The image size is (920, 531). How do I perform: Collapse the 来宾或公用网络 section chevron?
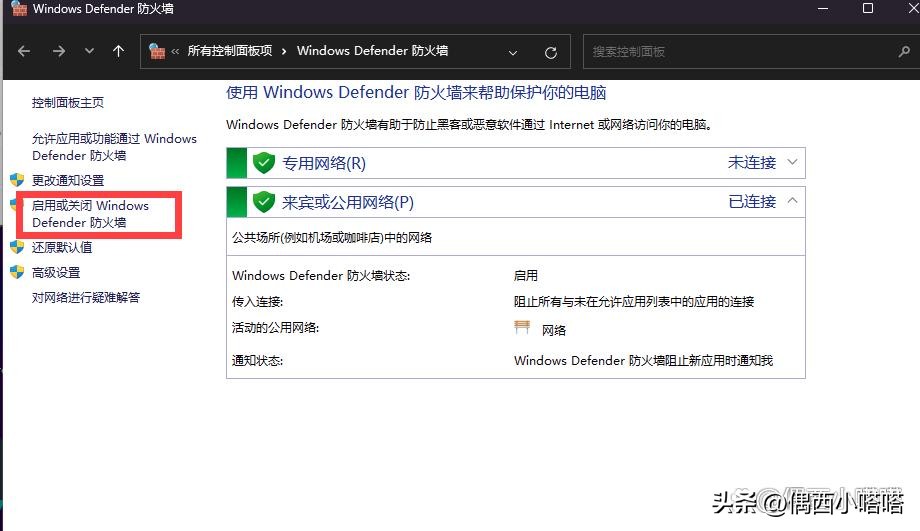pos(792,201)
